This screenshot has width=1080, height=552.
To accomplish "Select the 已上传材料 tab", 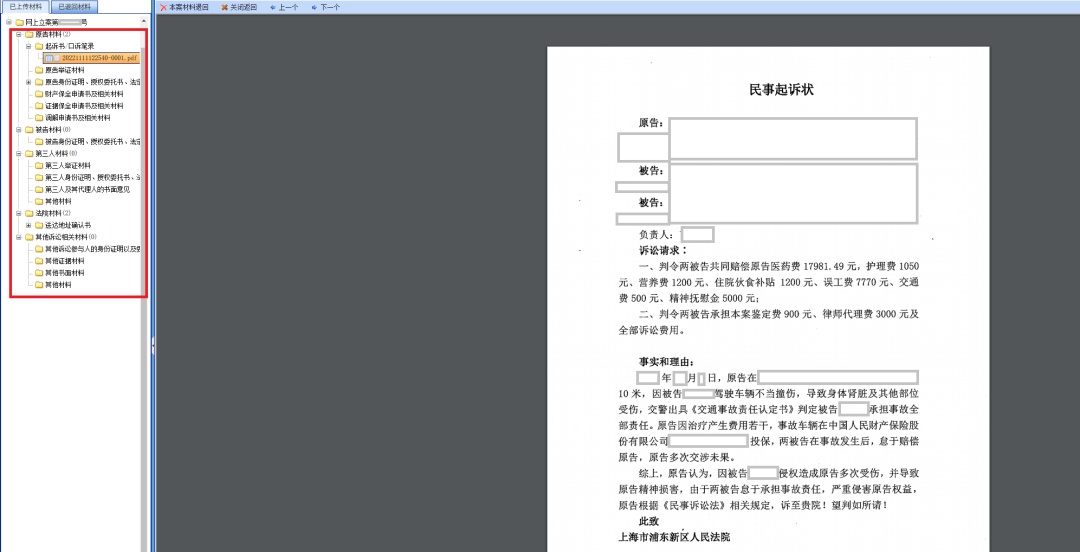I will (25, 6).
